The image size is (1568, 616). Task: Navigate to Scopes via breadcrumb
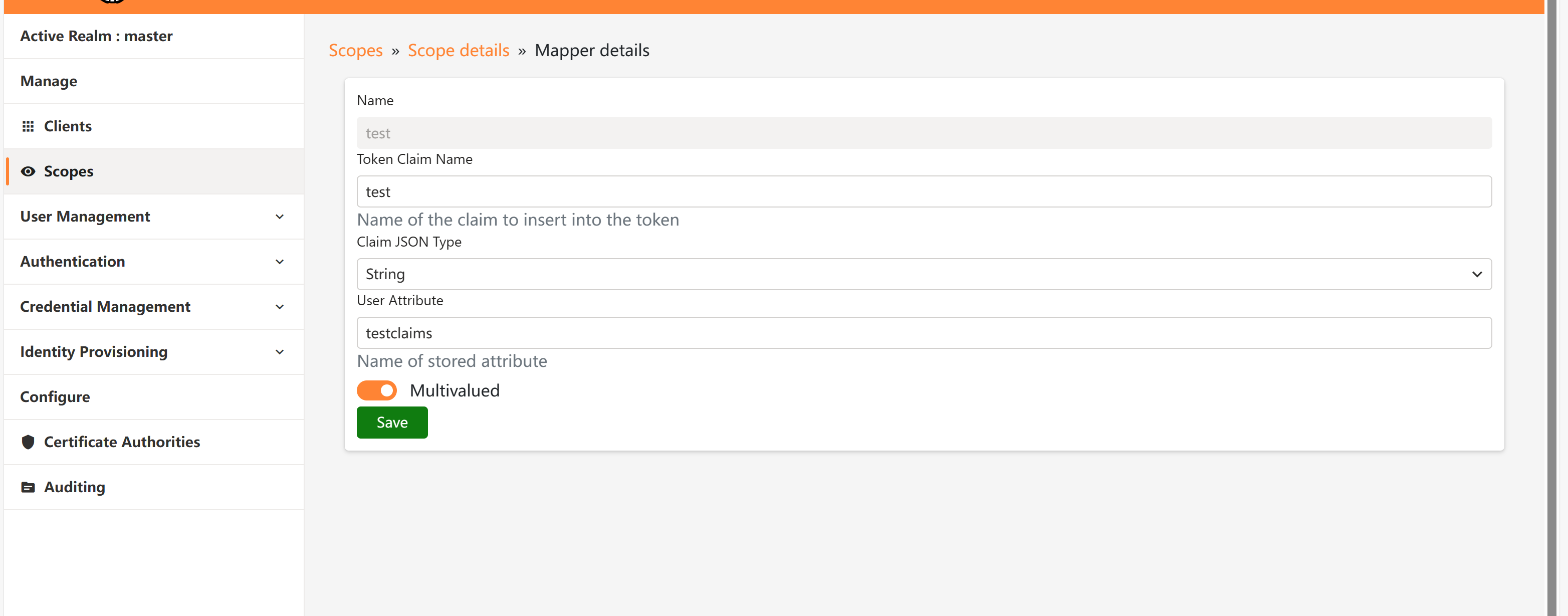(x=355, y=50)
